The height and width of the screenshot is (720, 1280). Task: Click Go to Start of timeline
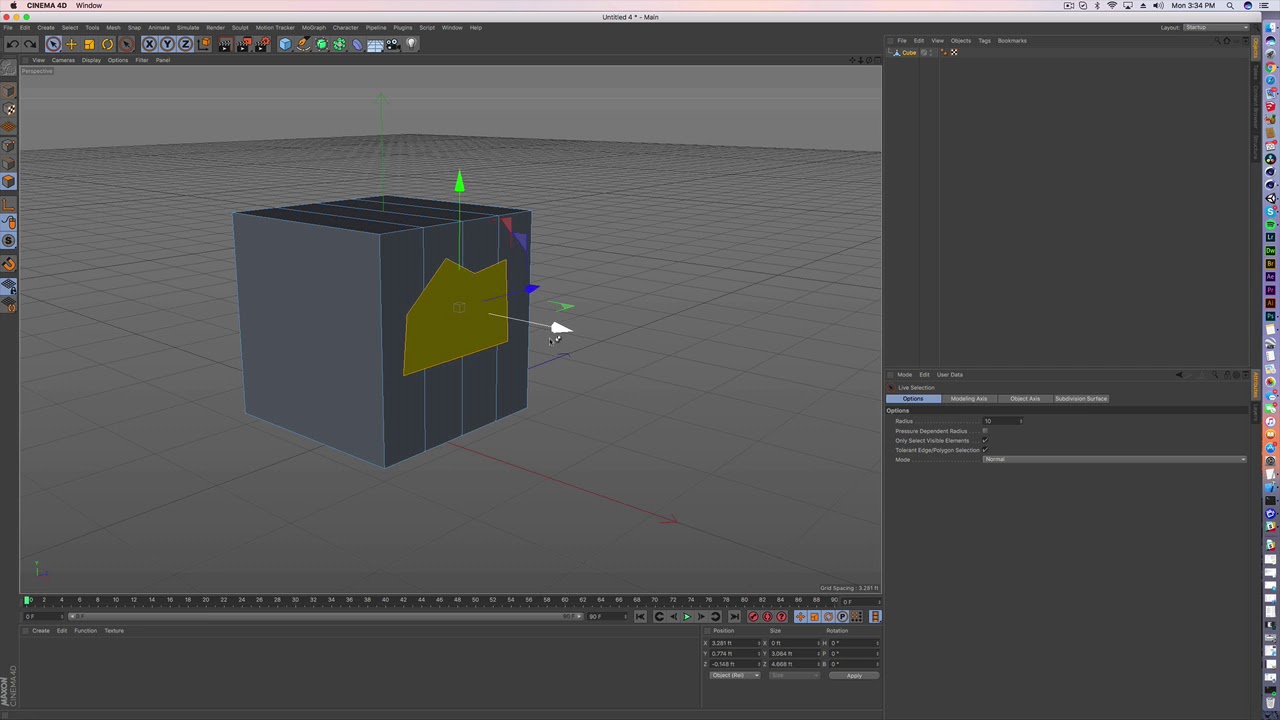coord(640,617)
